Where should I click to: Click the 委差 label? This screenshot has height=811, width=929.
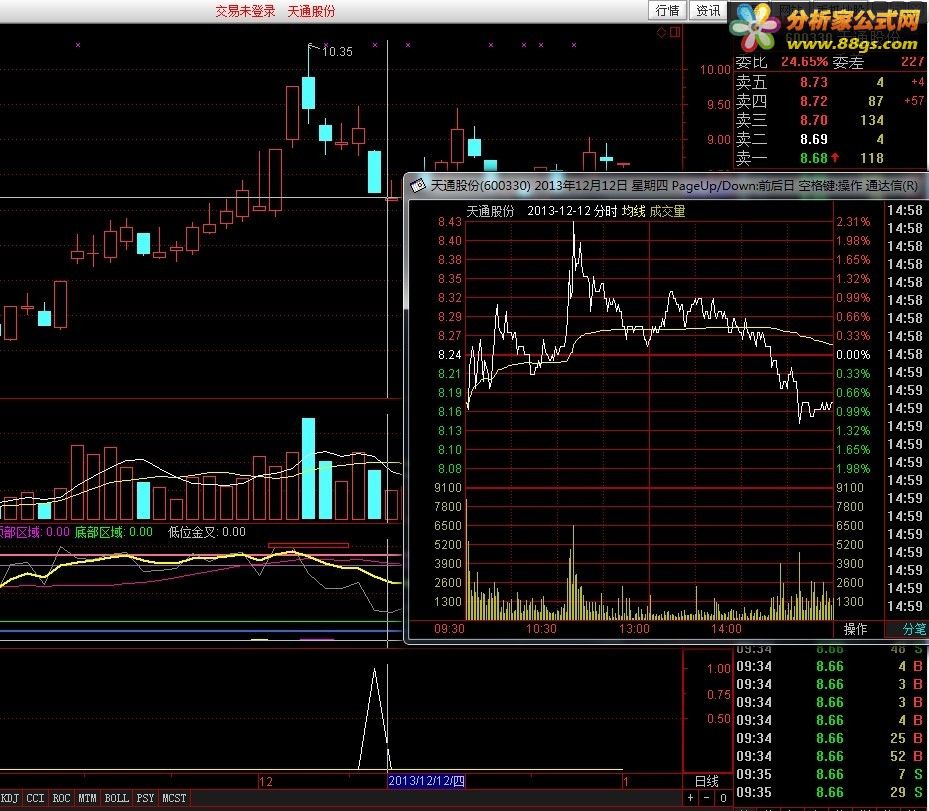848,62
